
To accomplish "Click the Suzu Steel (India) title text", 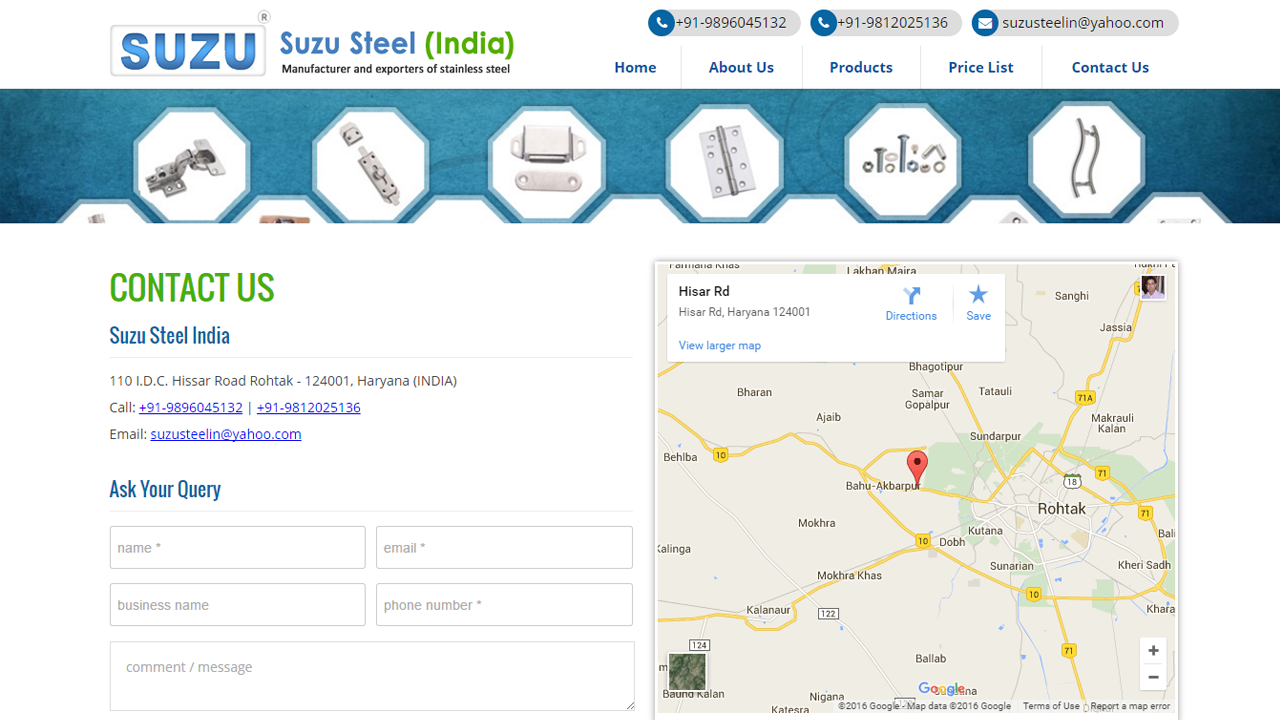I will point(397,43).
